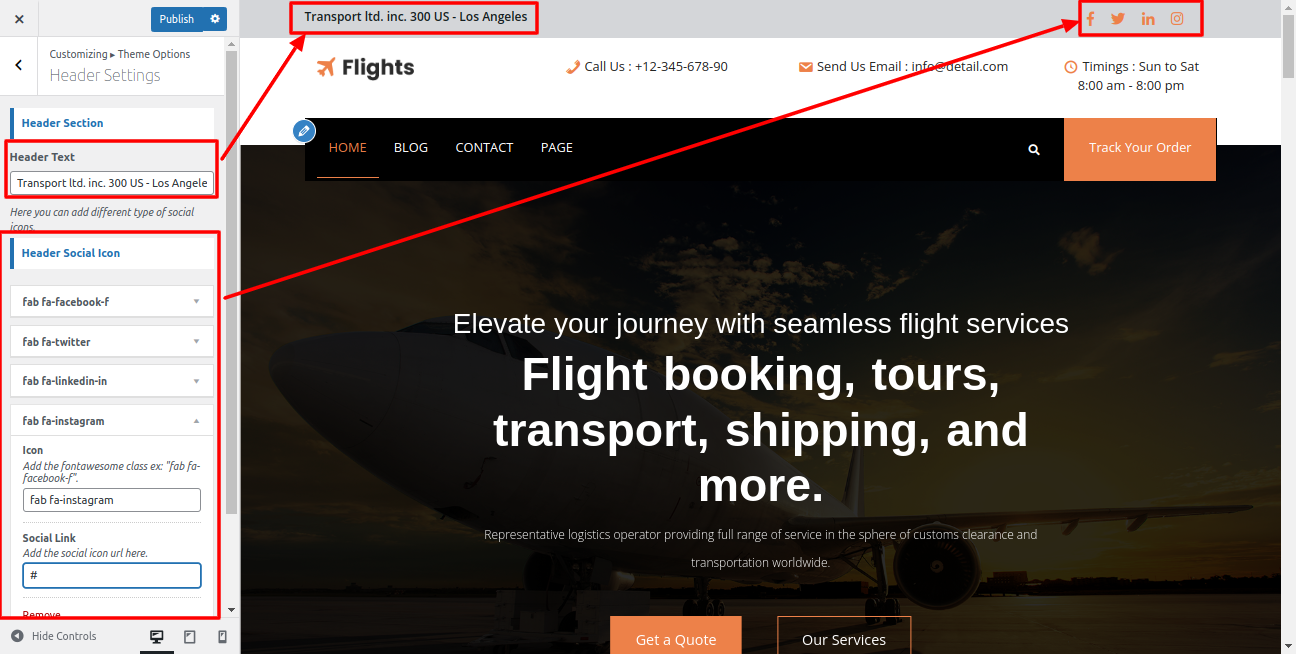The image size is (1296, 654).
Task: Click the blue pencil edit shortcut icon
Action: click(x=304, y=131)
